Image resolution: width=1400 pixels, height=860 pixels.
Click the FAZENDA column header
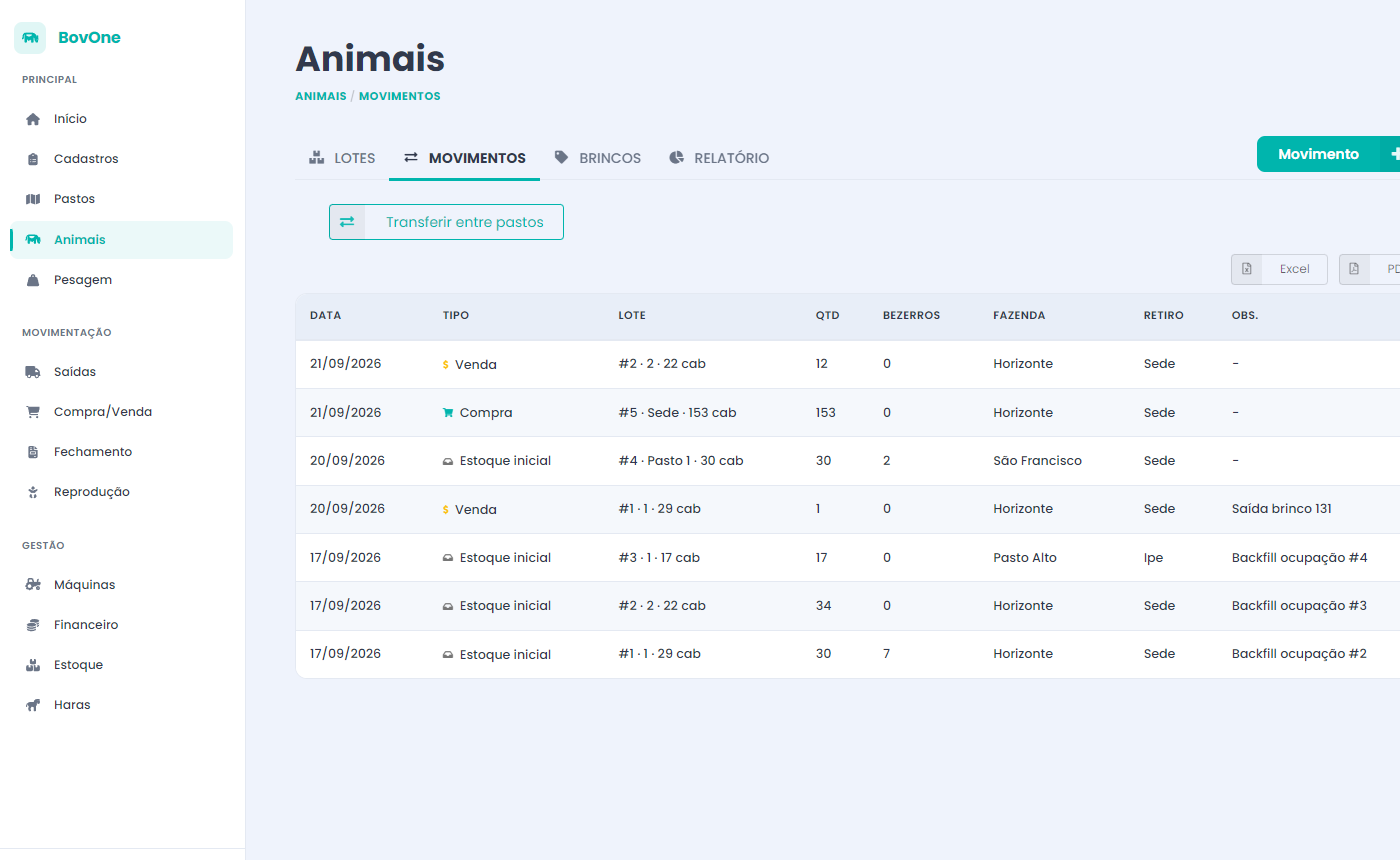pos(1019,315)
